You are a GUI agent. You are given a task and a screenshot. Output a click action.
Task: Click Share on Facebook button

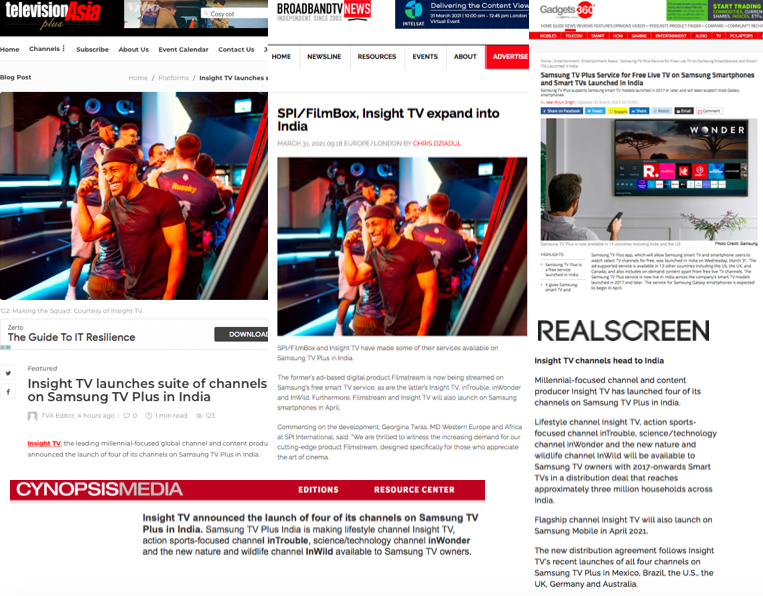562,111
